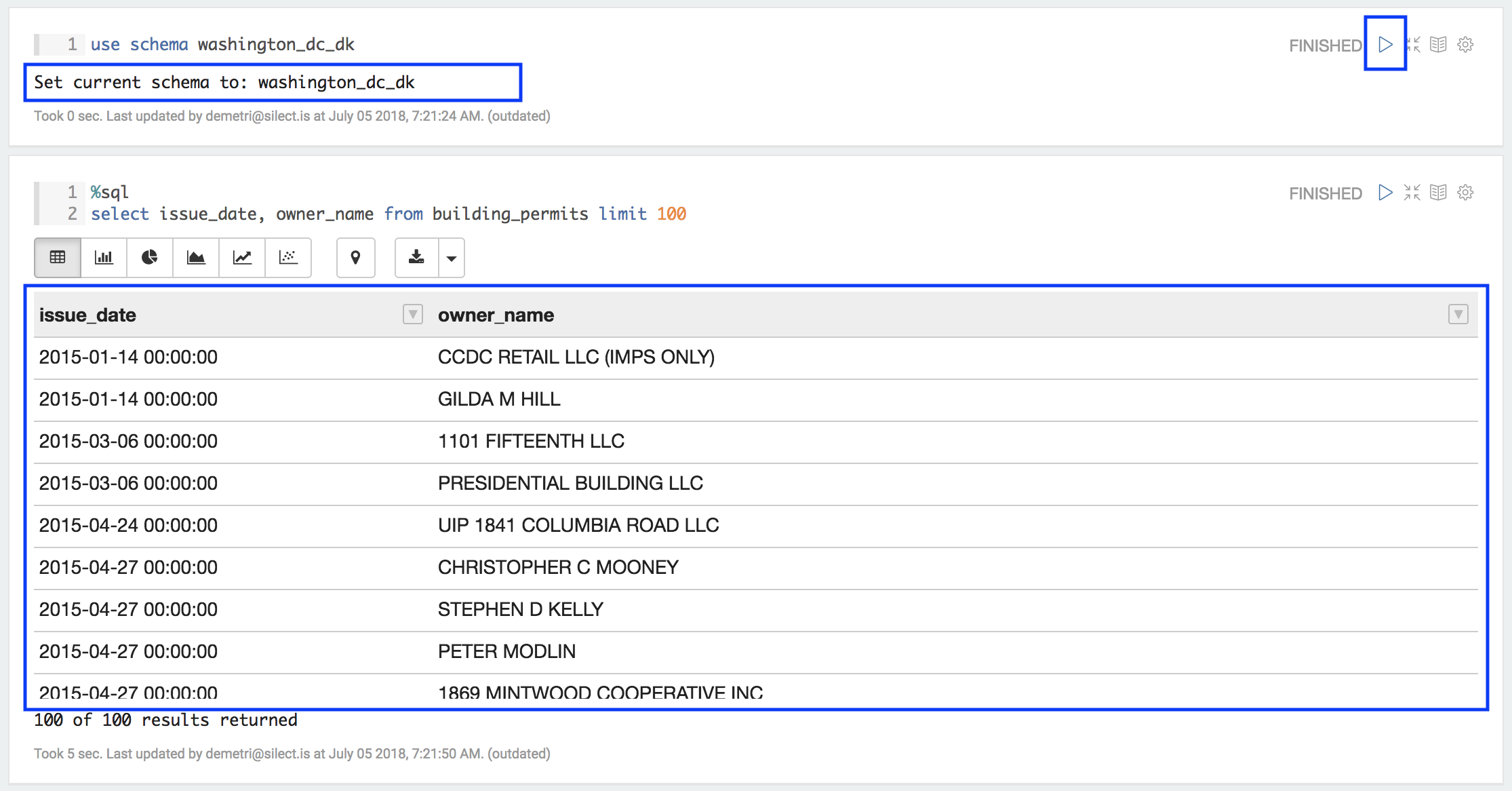Select the date cell beside 1101 FIFTEENTH LLC

point(233,442)
